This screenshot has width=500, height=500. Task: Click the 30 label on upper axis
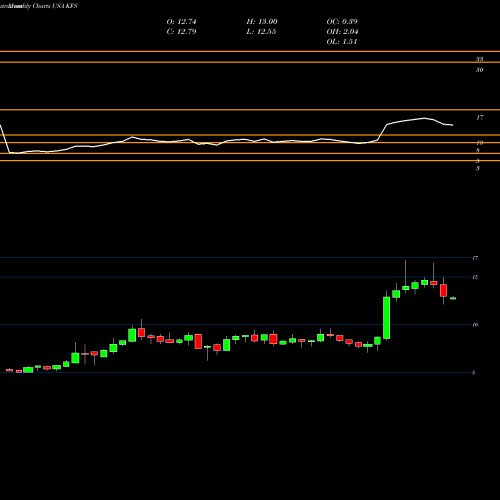(479, 70)
